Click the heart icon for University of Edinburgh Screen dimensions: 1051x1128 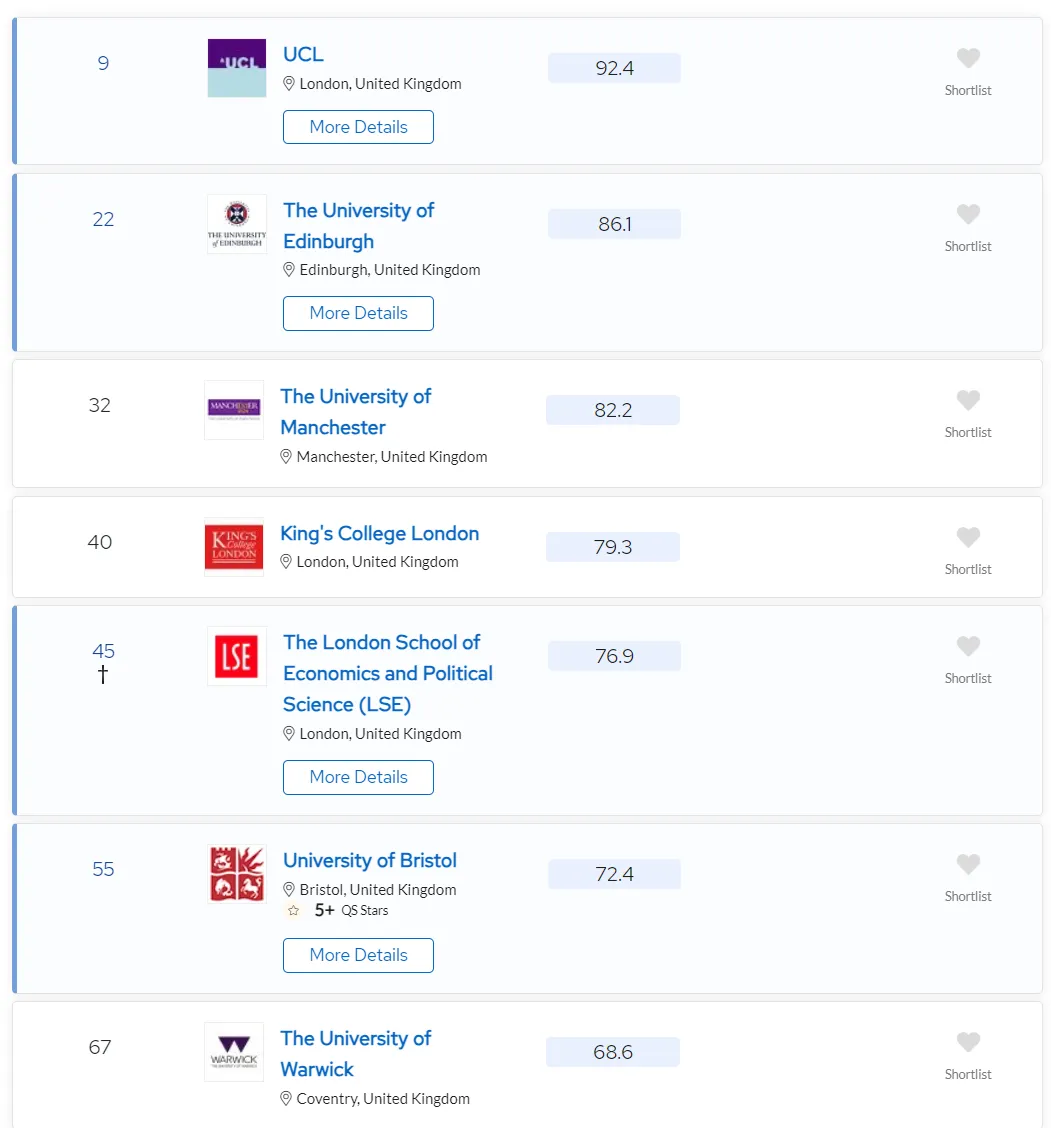(x=968, y=214)
